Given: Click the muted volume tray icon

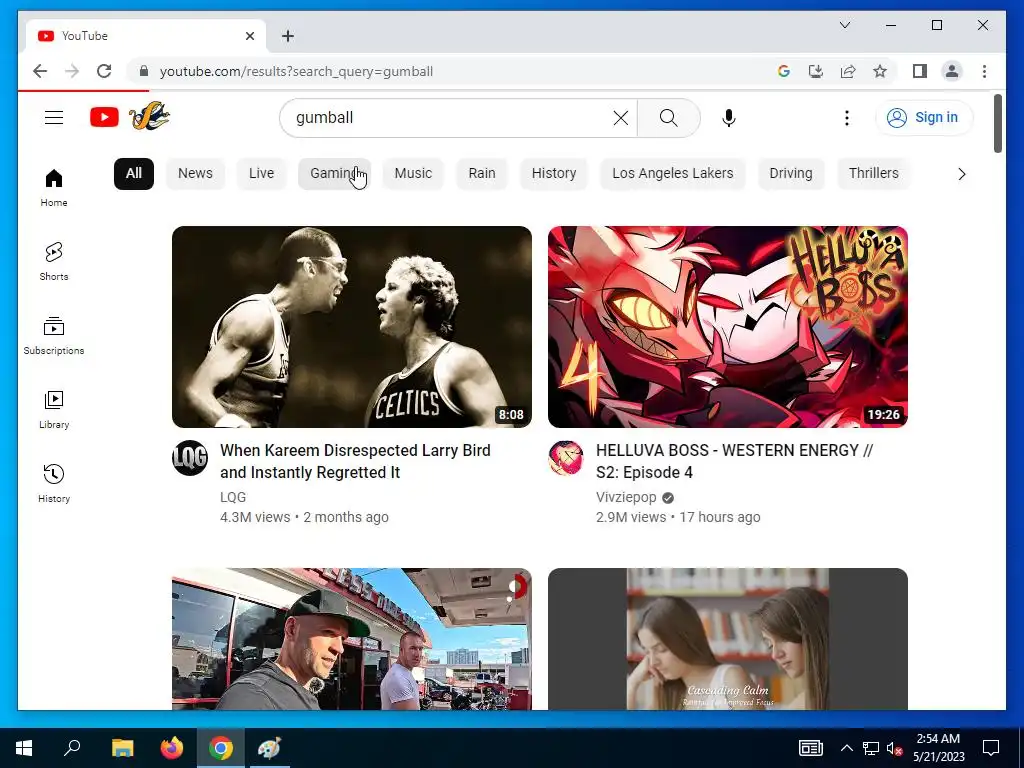Looking at the screenshot, I should click(x=894, y=748).
